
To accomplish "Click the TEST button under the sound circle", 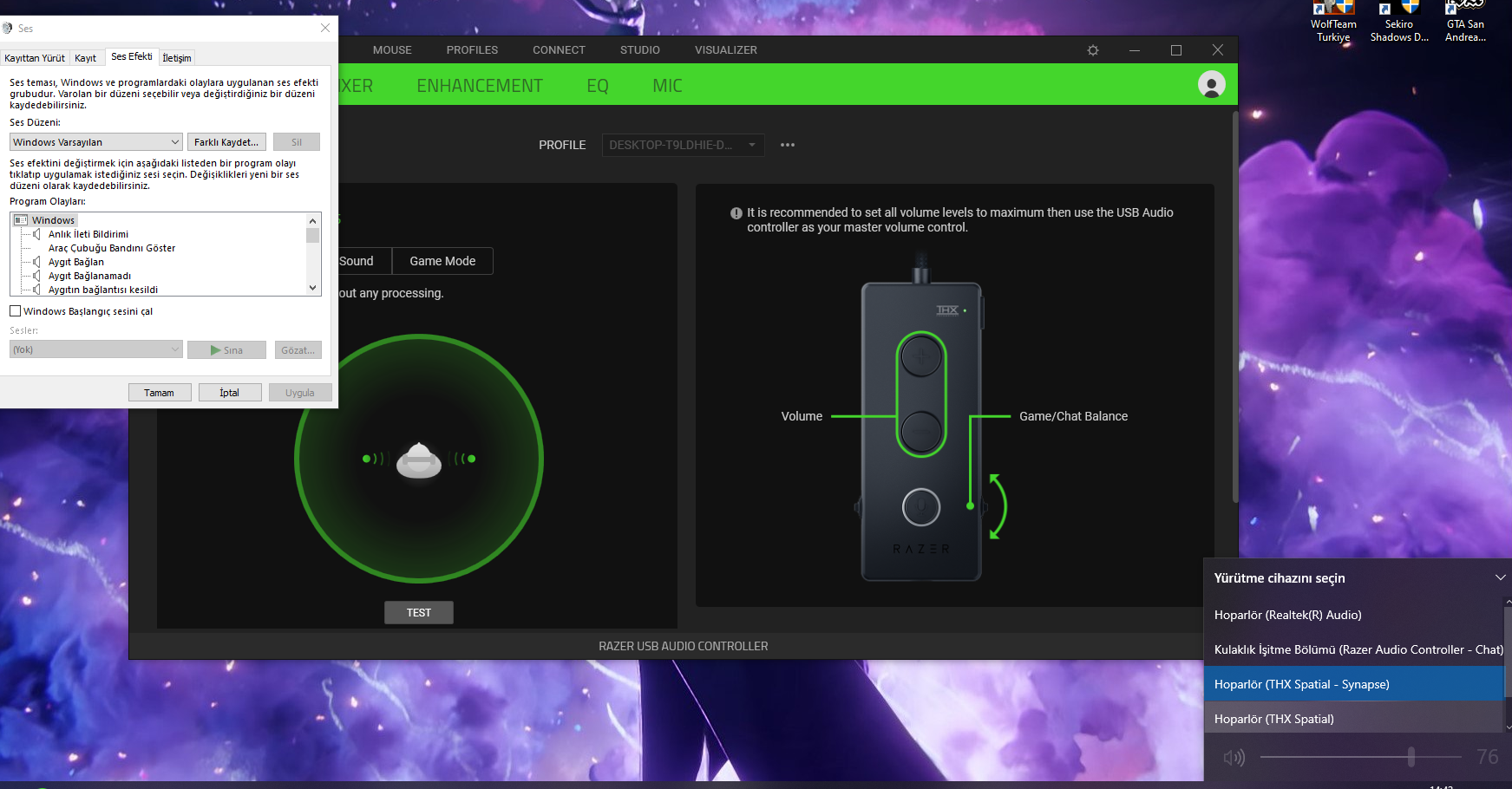I will tap(419, 613).
